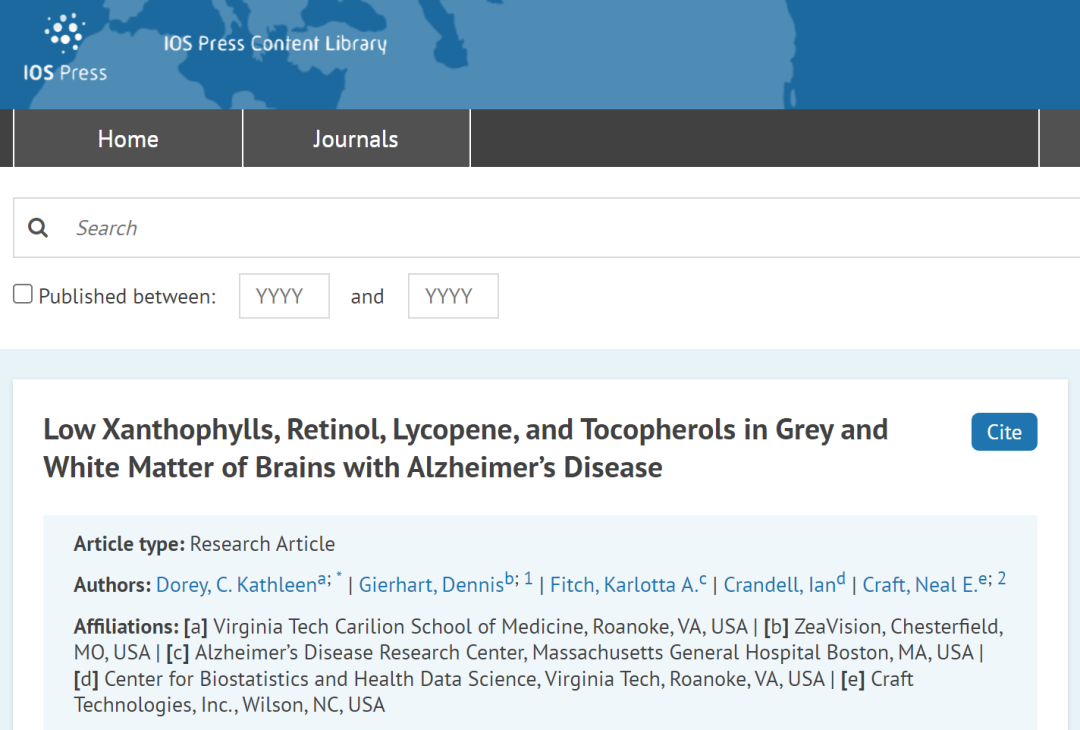
Task: Enable the Published between checkbox
Action: [x=23, y=295]
